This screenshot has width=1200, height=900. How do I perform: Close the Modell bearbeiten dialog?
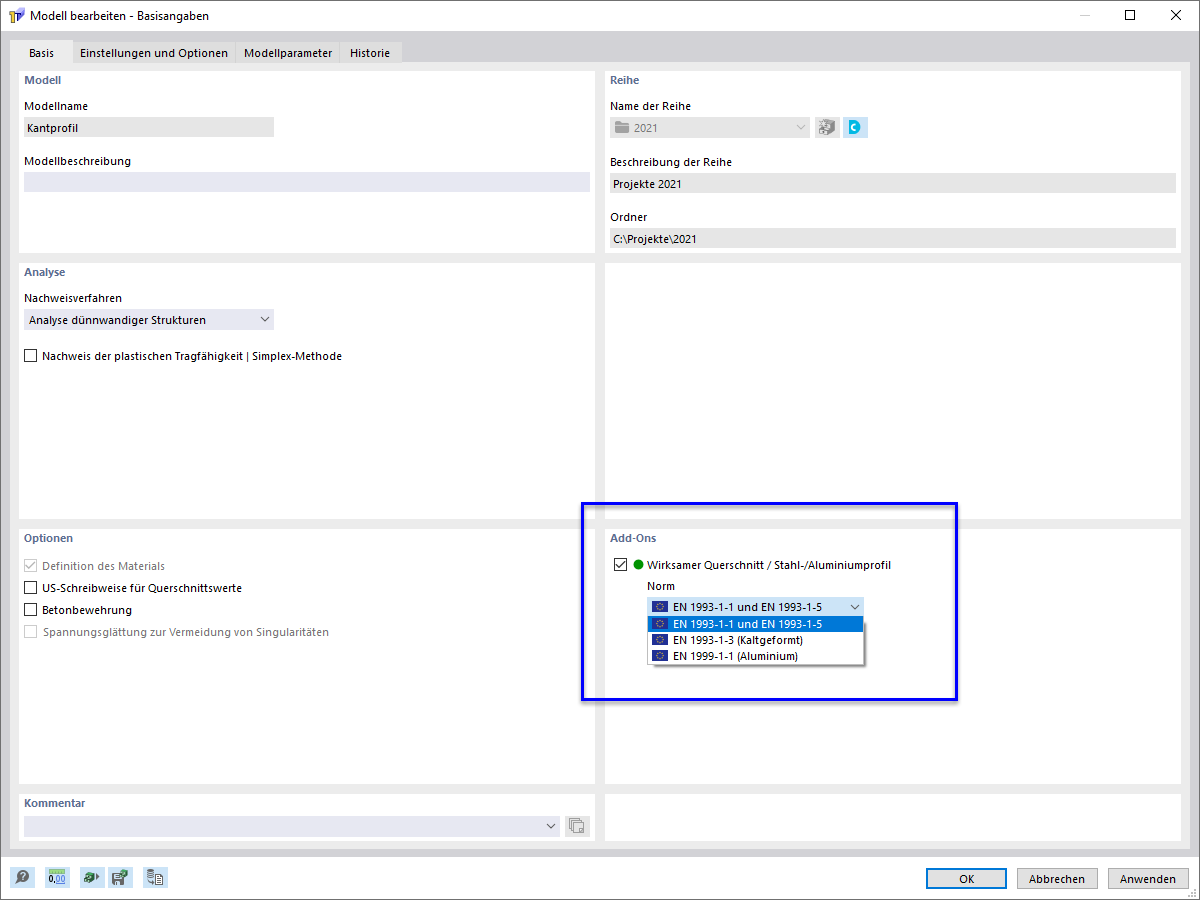pos(1176,15)
